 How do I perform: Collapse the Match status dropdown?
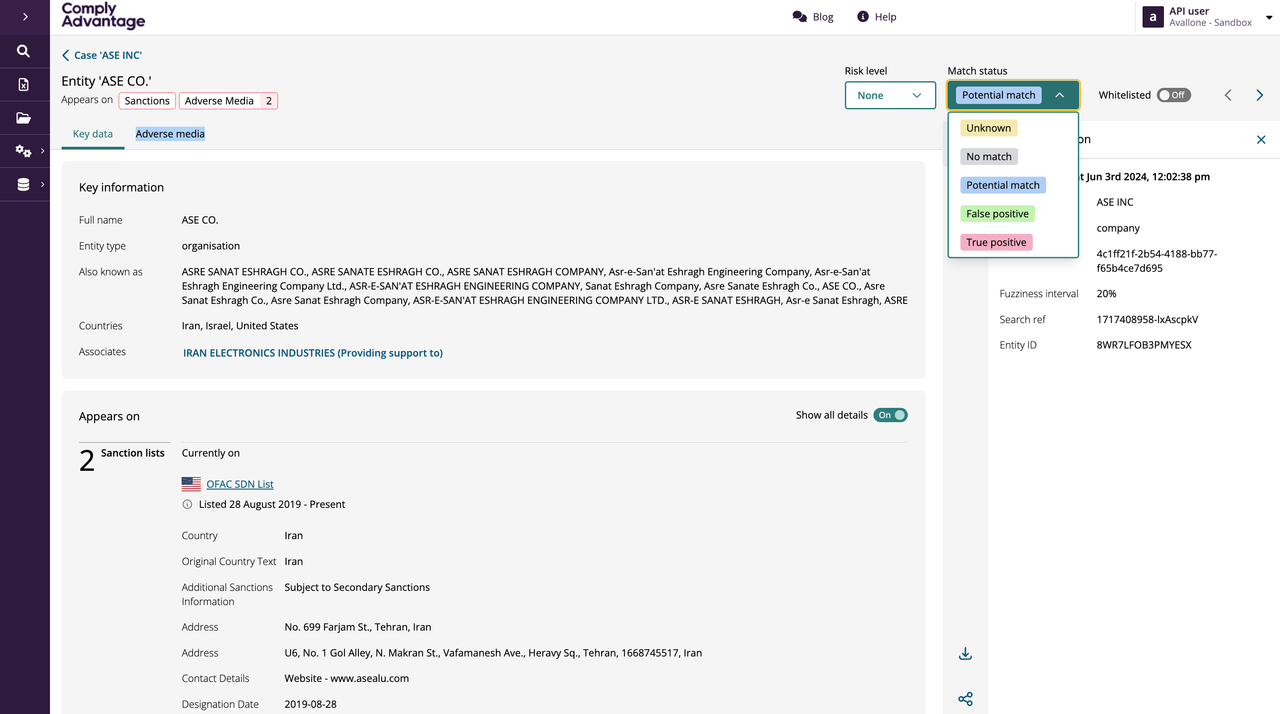pyautogui.click(x=1013, y=95)
